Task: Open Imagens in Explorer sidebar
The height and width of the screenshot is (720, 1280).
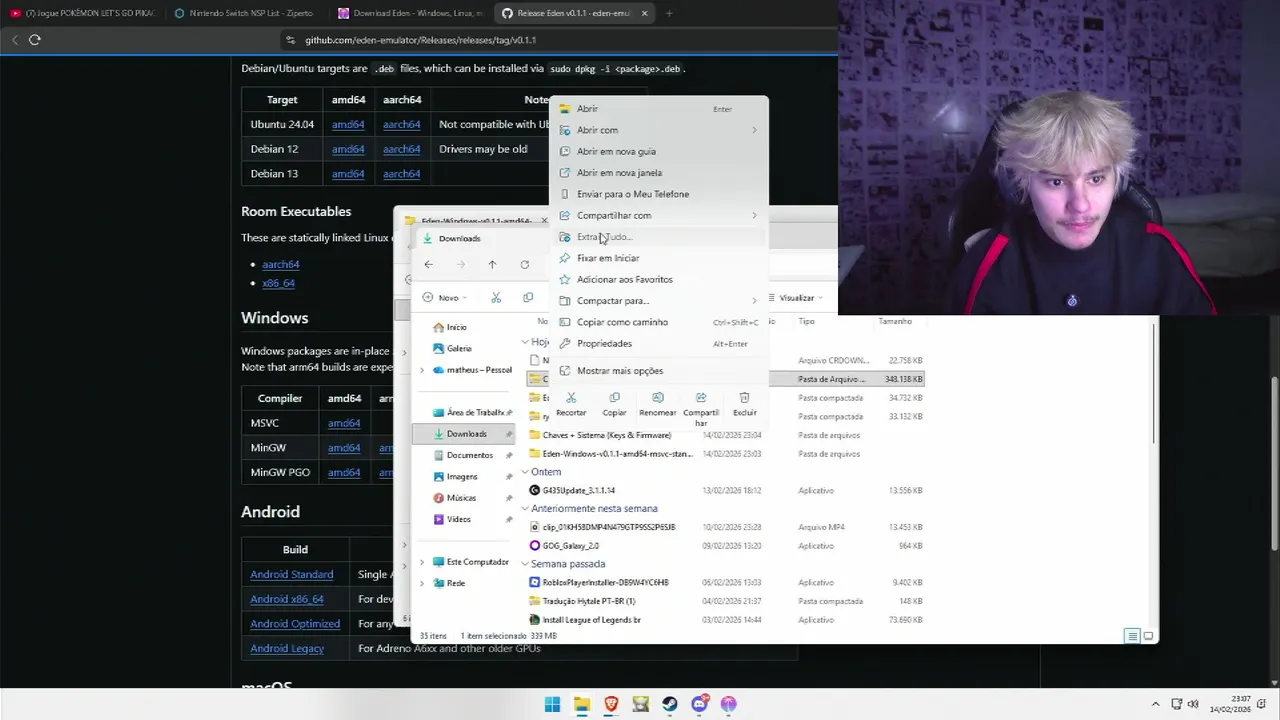Action: click(455, 477)
